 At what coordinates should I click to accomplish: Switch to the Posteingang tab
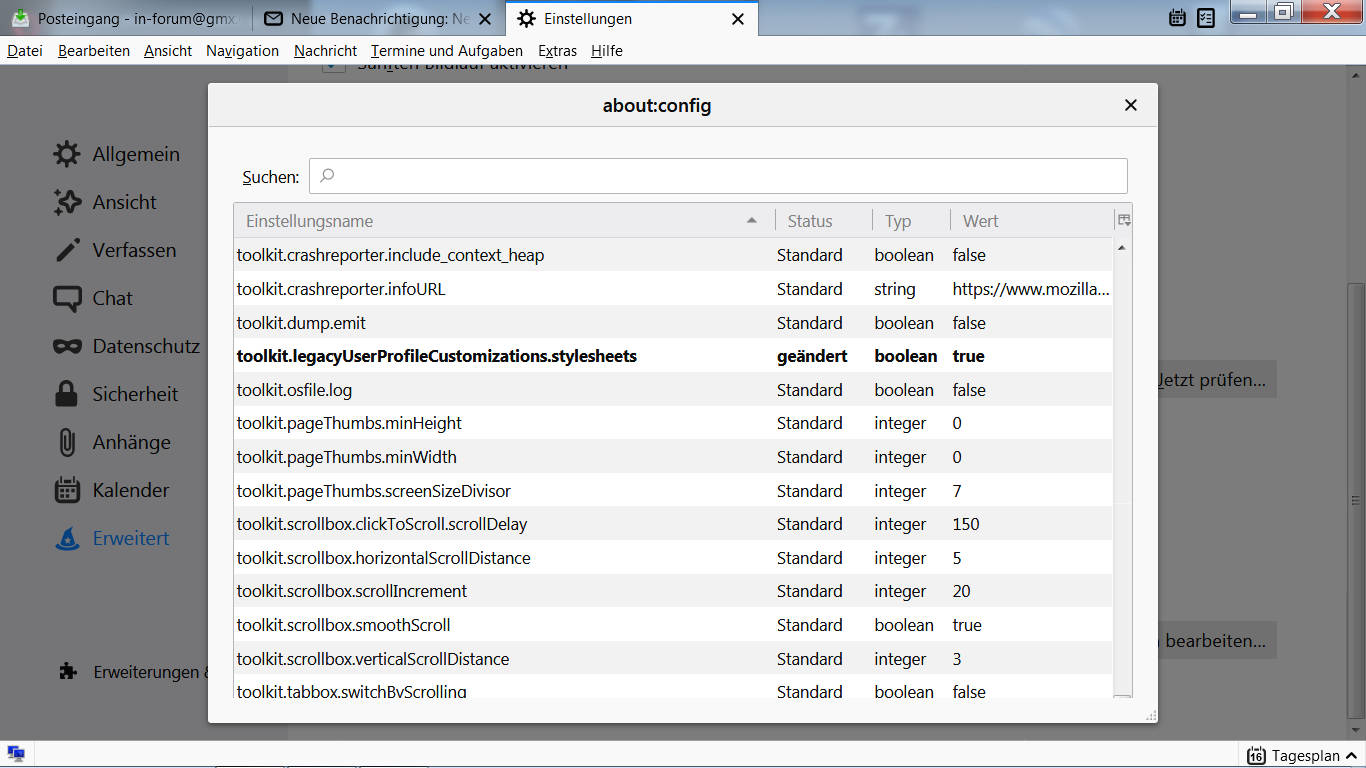(125, 19)
